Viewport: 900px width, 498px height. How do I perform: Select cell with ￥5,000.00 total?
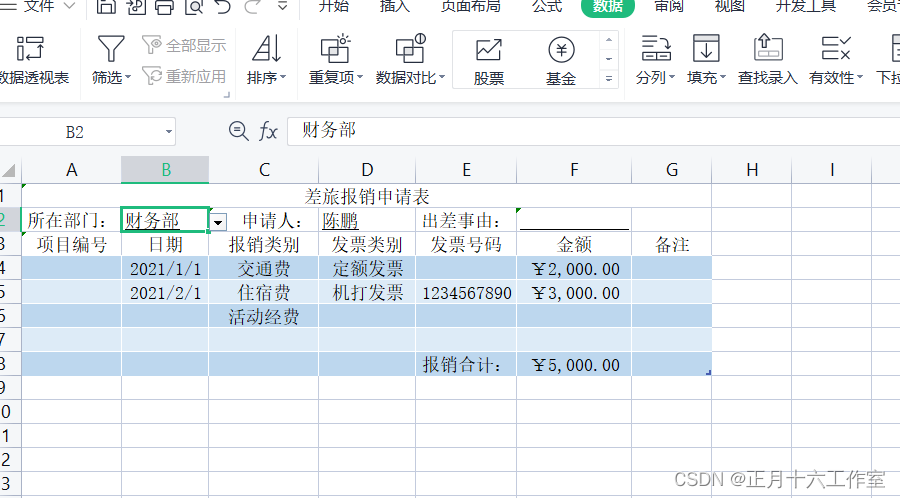[x=574, y=365]
